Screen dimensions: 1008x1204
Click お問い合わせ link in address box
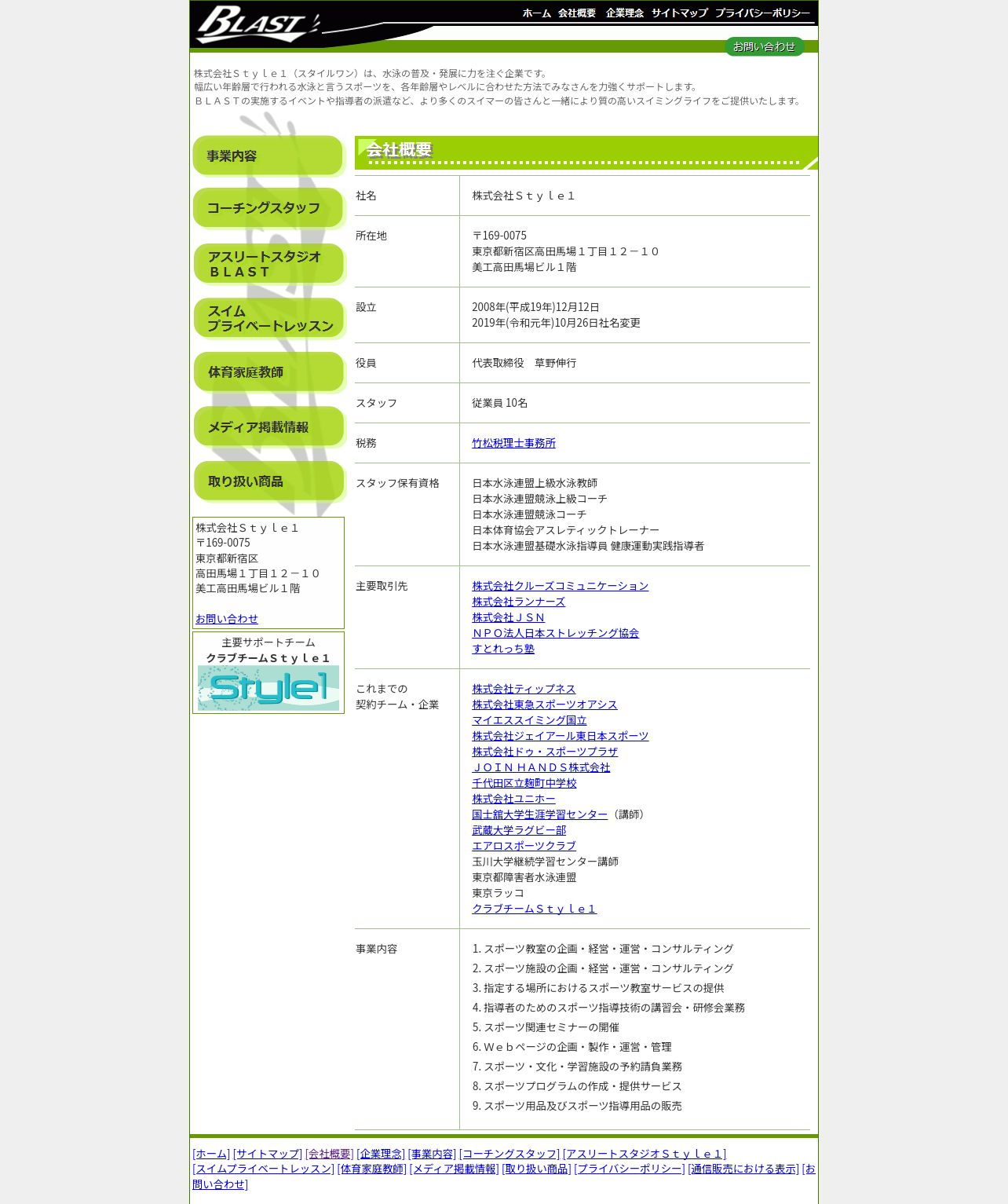[x=227, y=619]
